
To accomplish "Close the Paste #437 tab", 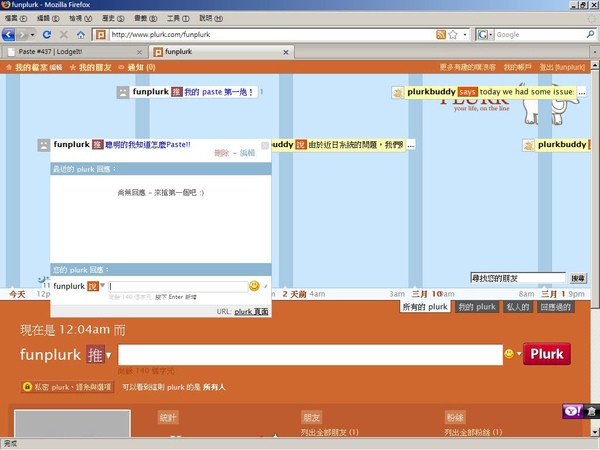I will pos(139,52).
